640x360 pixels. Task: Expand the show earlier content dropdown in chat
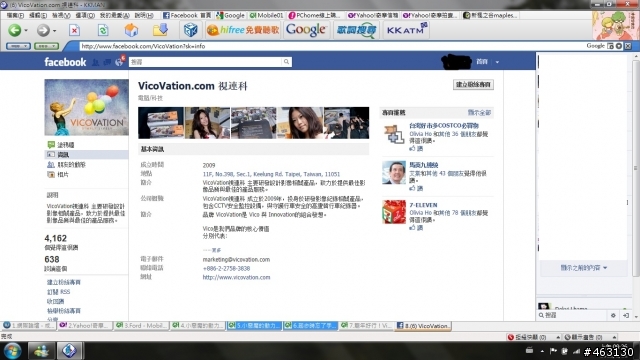pos(583,268)
